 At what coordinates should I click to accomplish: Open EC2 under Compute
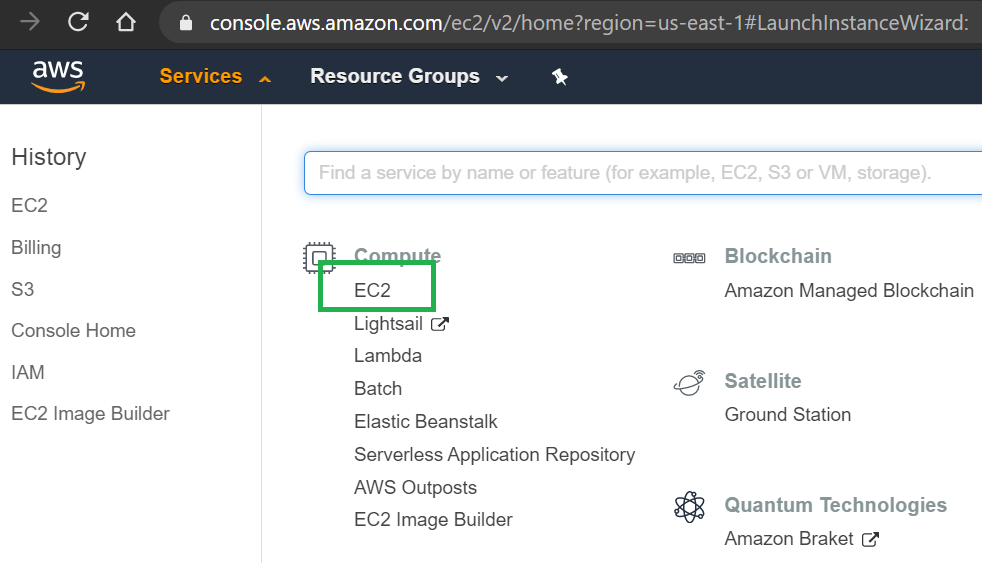372,290
